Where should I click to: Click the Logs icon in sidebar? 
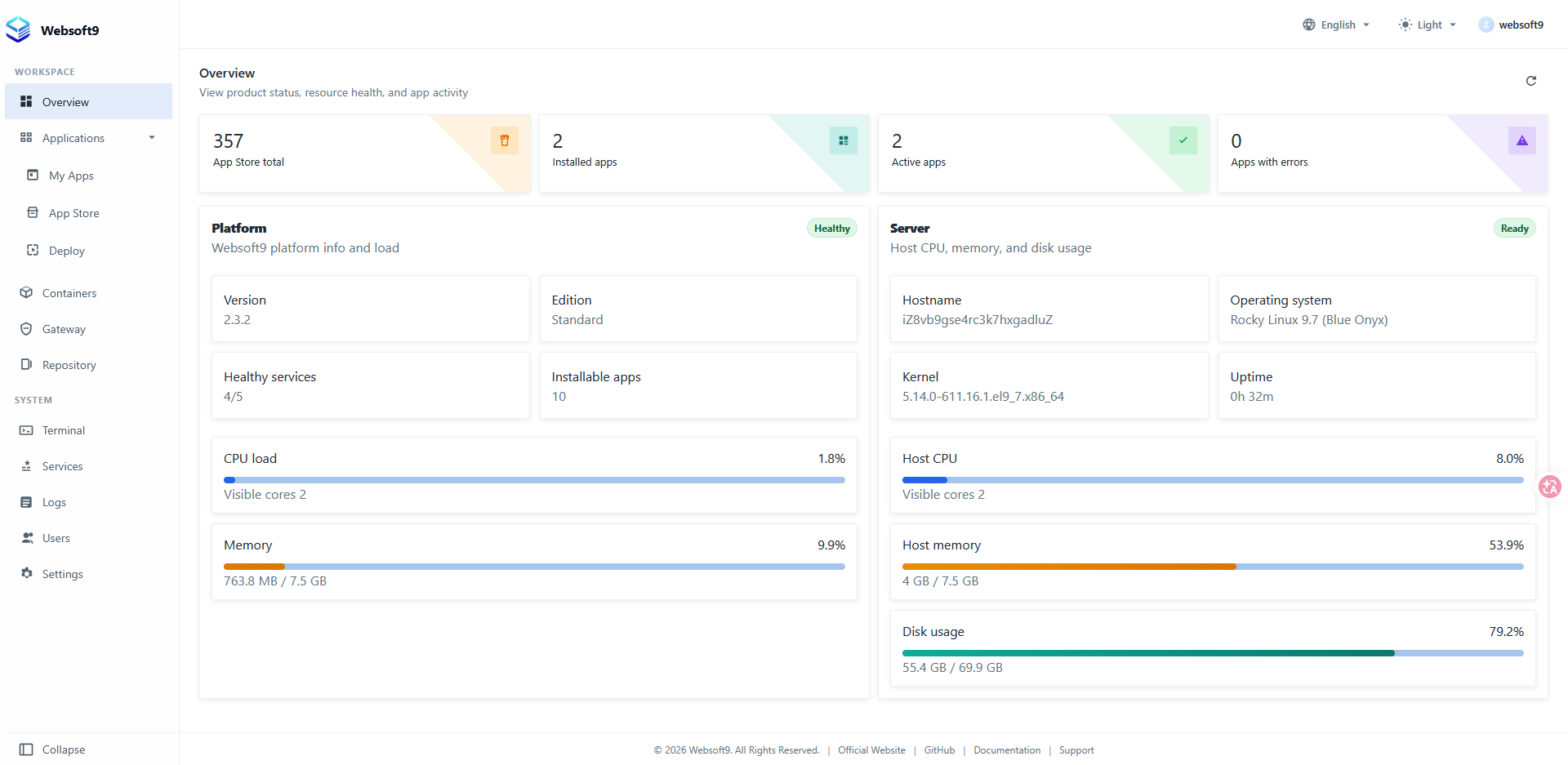[26, 501]
